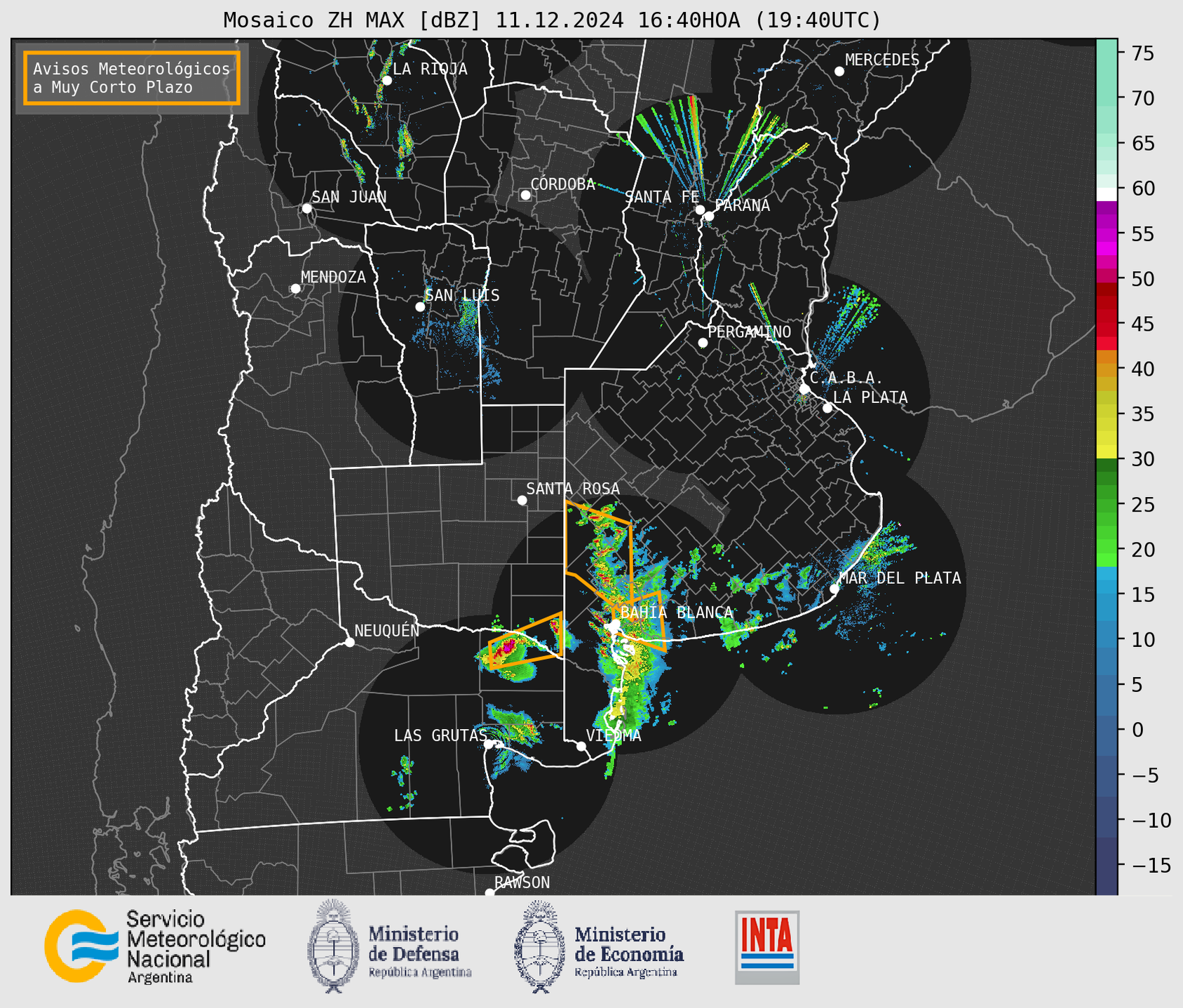Click the Ministerio de Economía text

click(x=628, y=951)
